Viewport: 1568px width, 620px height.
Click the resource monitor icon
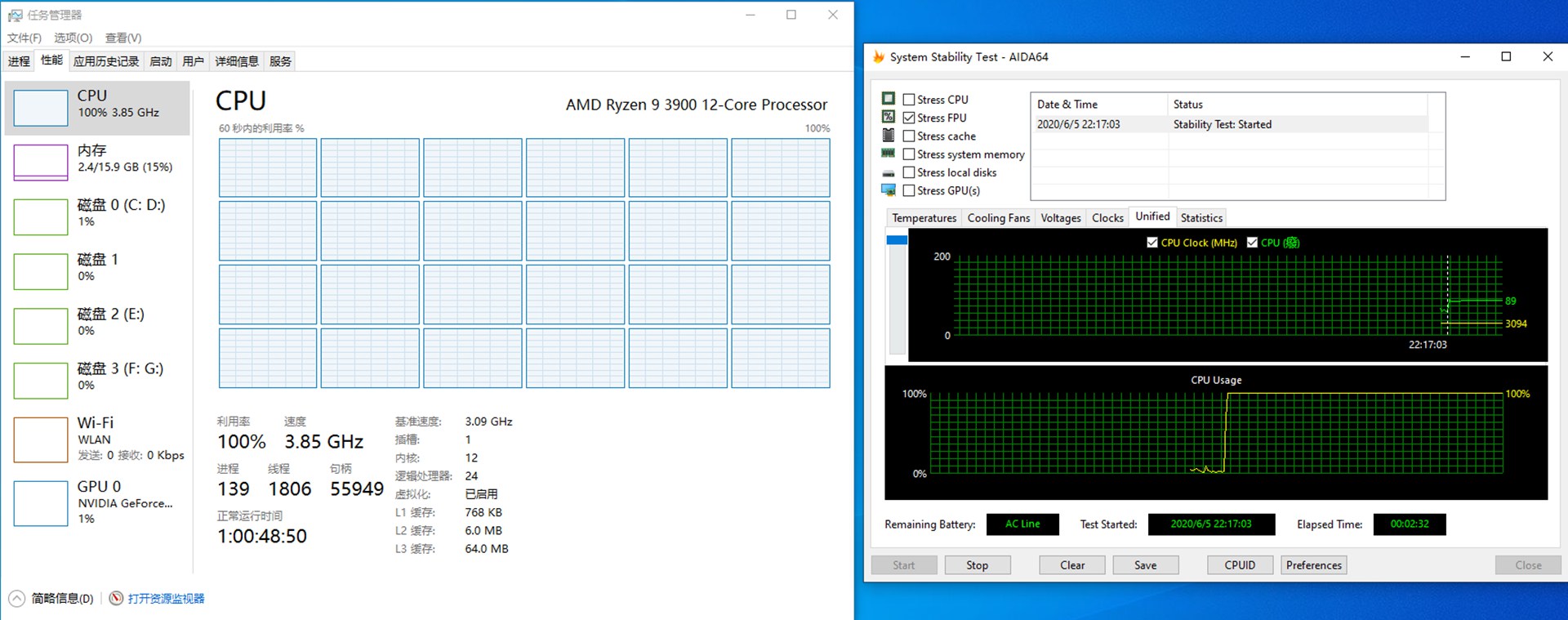(x=116, y=599)
